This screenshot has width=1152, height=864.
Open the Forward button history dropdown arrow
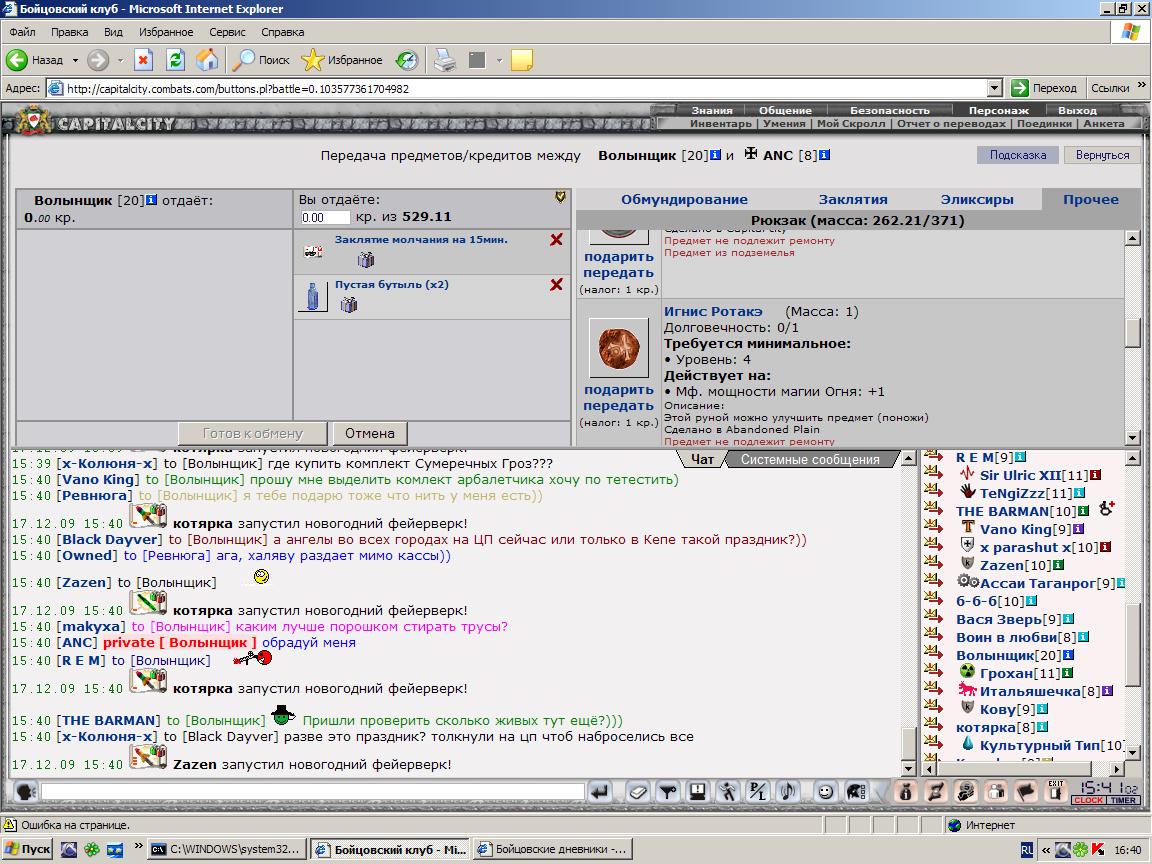120,60
